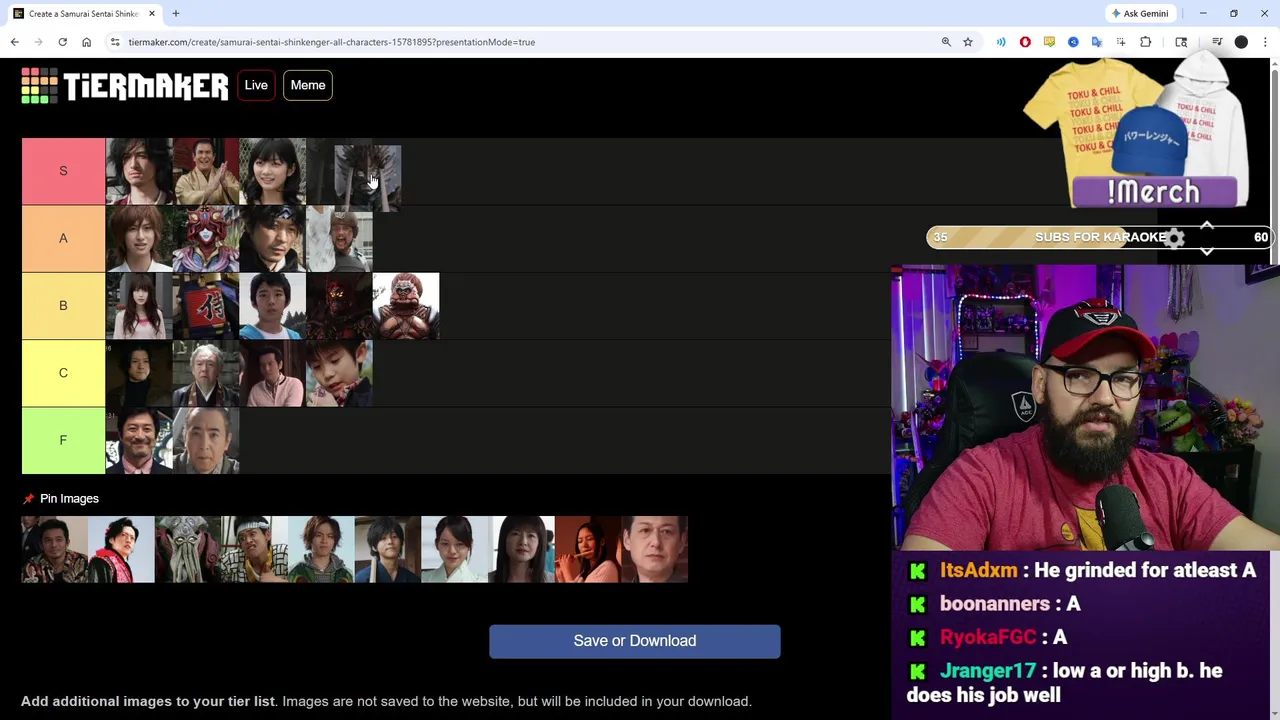Image resolution: width=1280 pixels, height=720 pixels.
Task: Click the B tier label
Action: click(x=63, y=305)
